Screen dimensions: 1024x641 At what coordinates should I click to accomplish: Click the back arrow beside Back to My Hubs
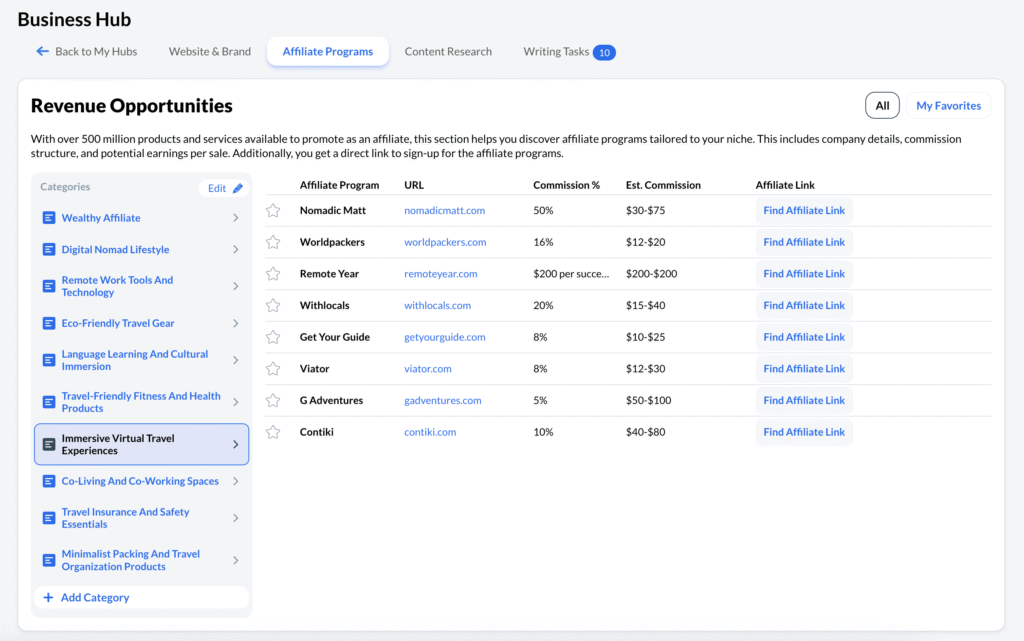(x=40, y=51)
